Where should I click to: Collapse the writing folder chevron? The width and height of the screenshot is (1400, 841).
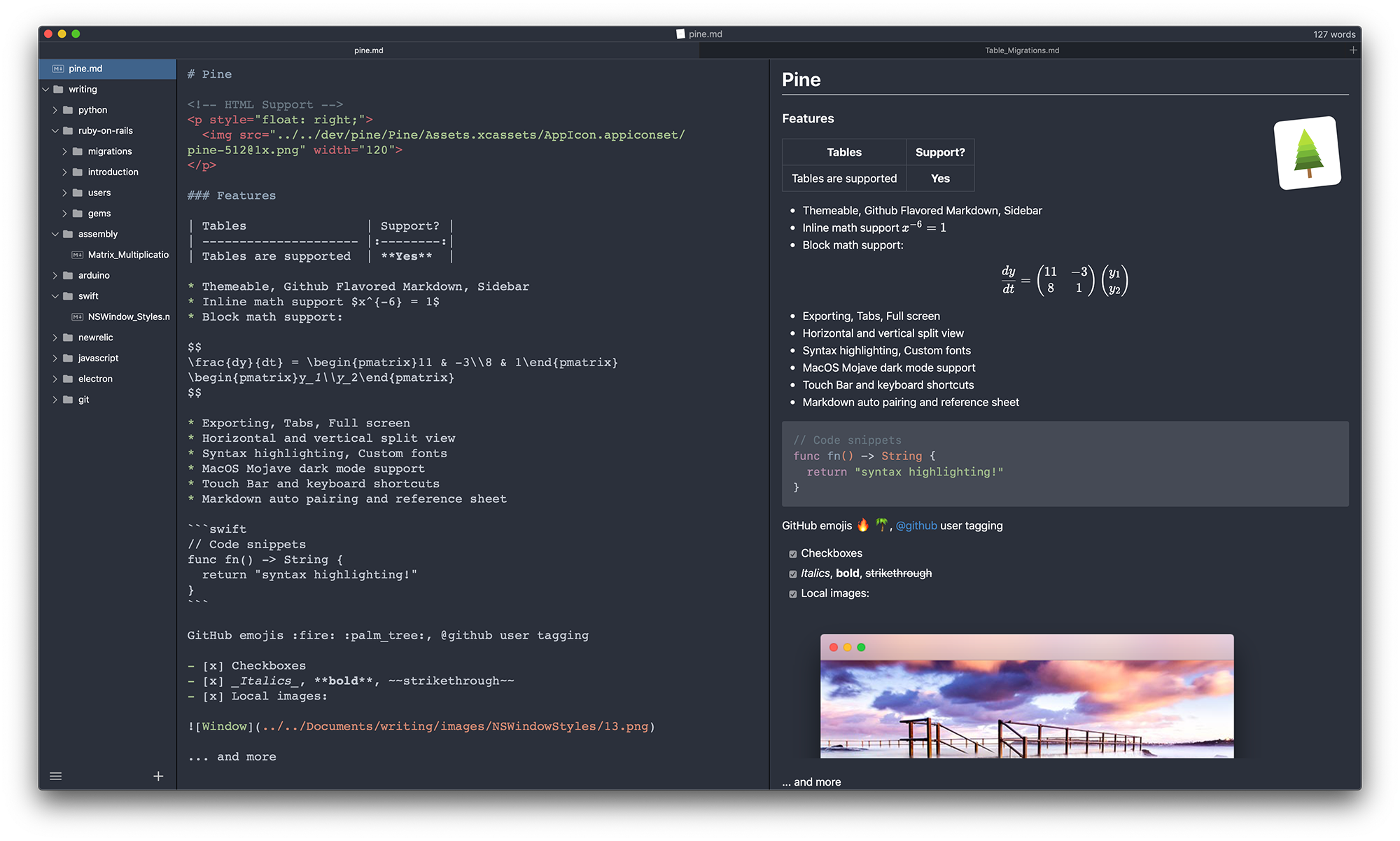click(x=45, y=90)
